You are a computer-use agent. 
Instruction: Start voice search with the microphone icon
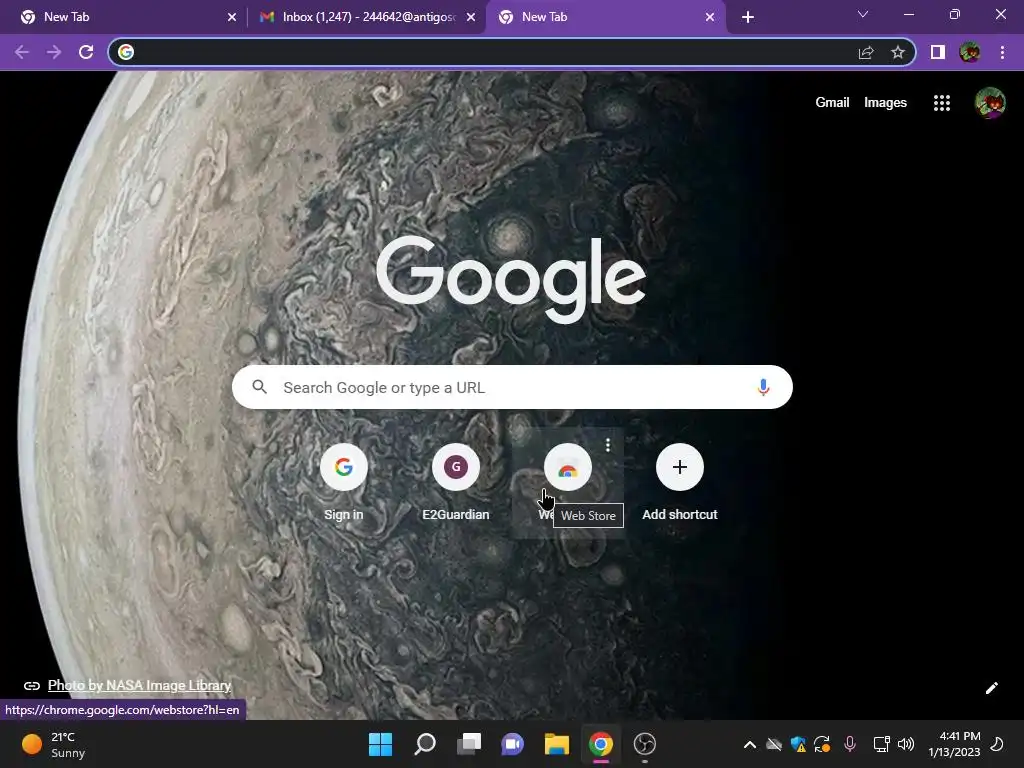(x=763, y=387)
